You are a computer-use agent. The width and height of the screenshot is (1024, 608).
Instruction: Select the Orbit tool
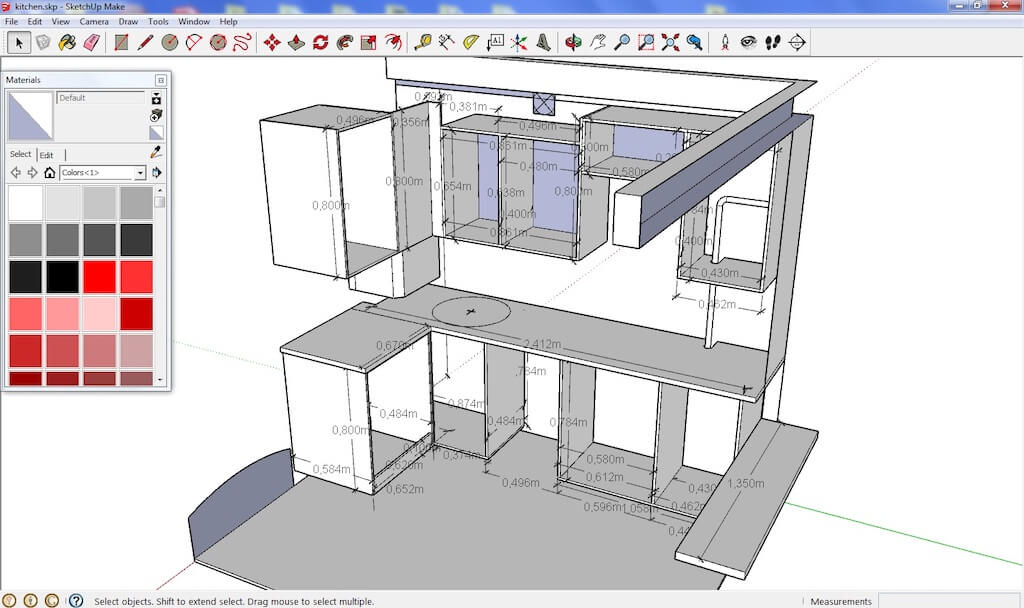(572, 42)
